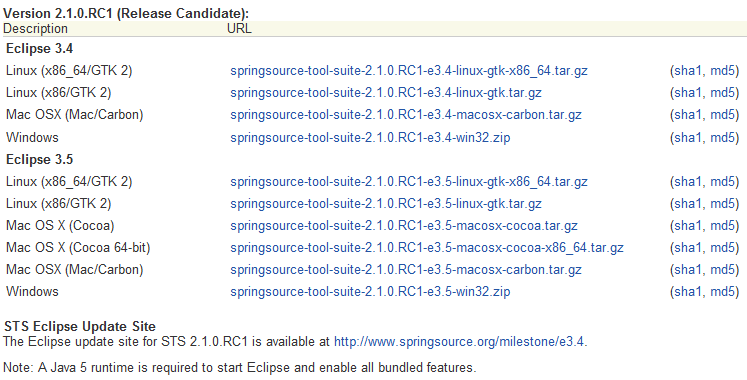Download the e3.5 macosx-cocoa tar.gz

[404, 225]
